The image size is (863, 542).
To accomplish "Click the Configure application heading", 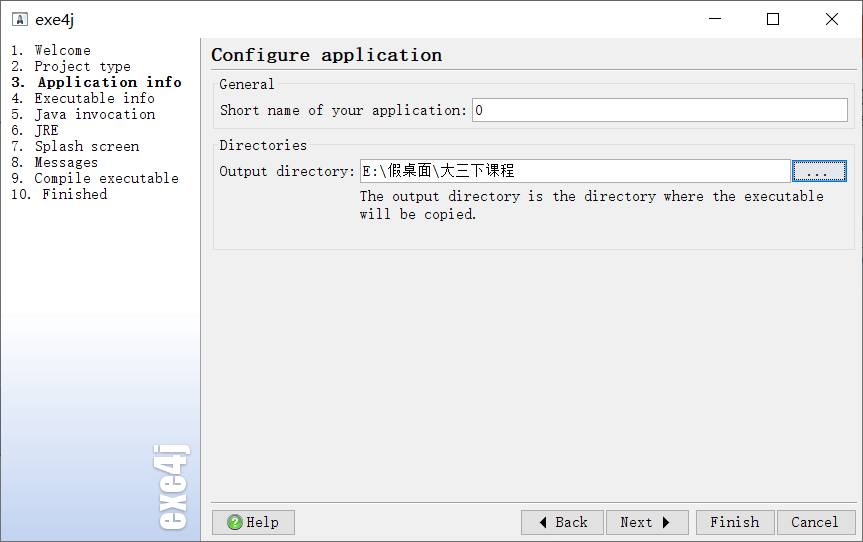I will (326, 55).
